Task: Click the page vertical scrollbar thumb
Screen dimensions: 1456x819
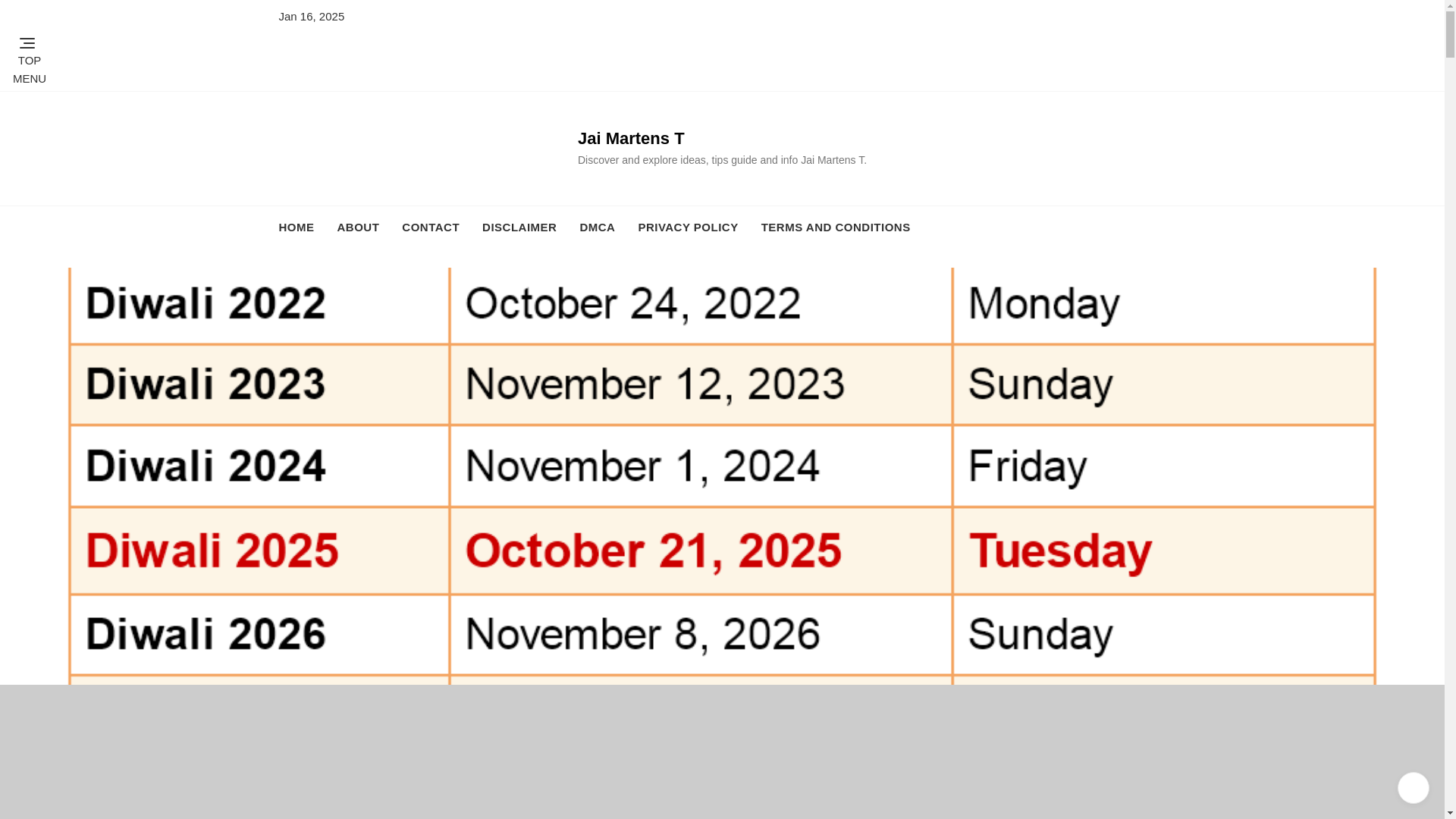Action: pyautogui.click(x=1450, y=34)
